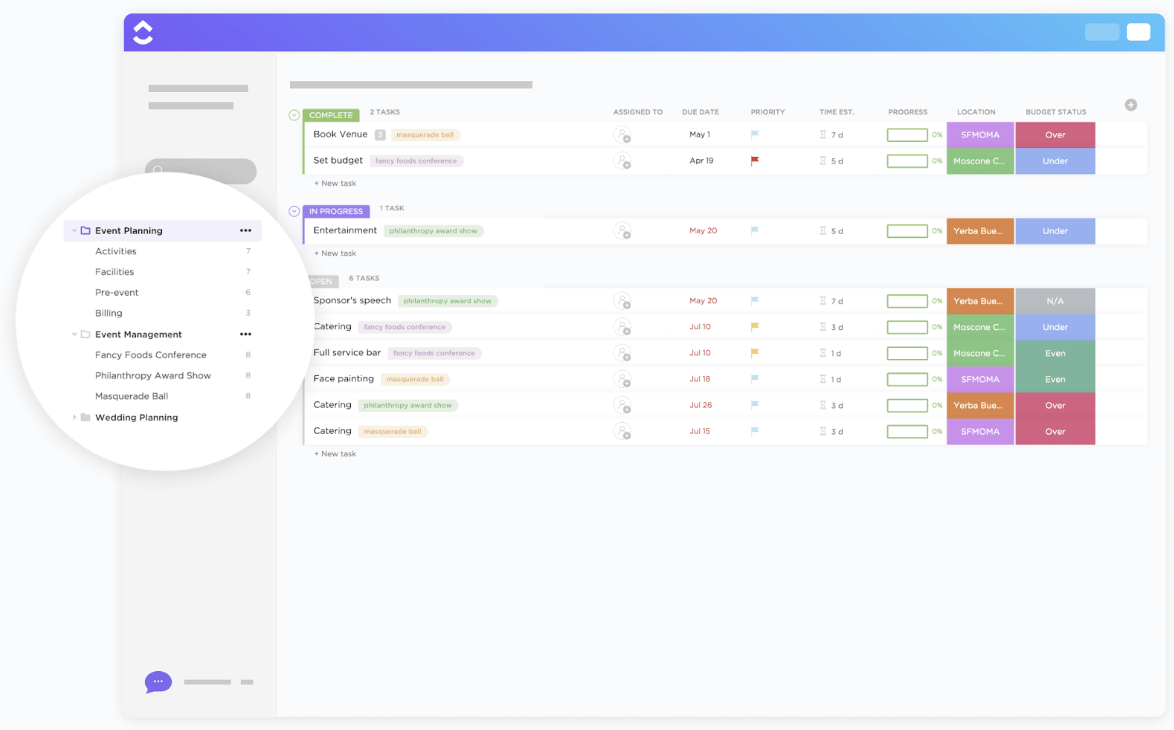The width and height of the screenshot is (1174, 730).
Task: Click philanthropy award show tag on Entertainment
Action: click(x=434, y=231)
